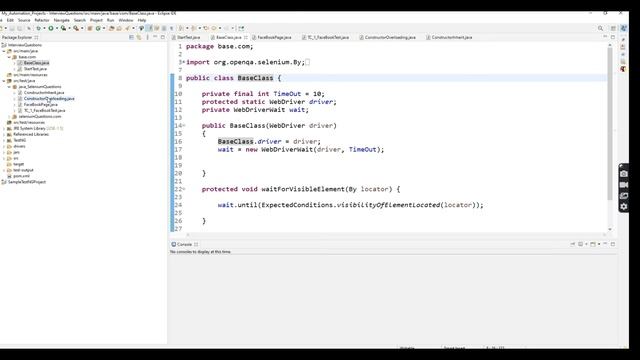Click the New Java Class toolbar icon
This screenshot has height=360, width=640.
[98, 28]
